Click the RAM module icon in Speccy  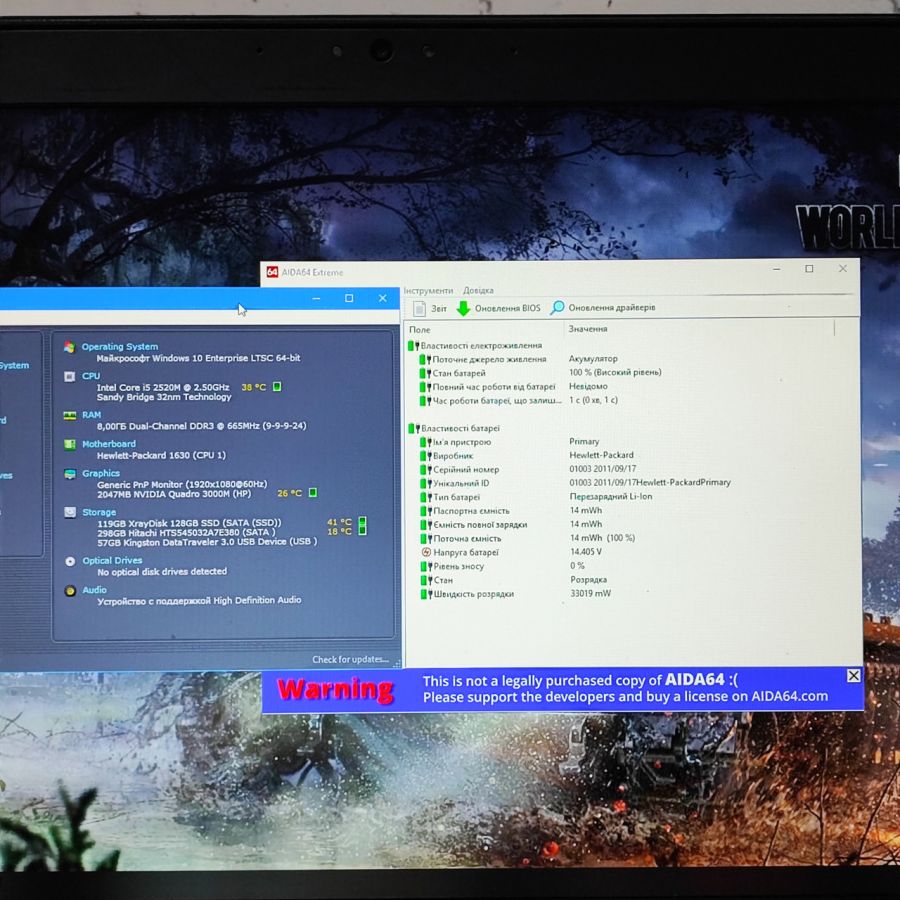(x=69, y=416)
